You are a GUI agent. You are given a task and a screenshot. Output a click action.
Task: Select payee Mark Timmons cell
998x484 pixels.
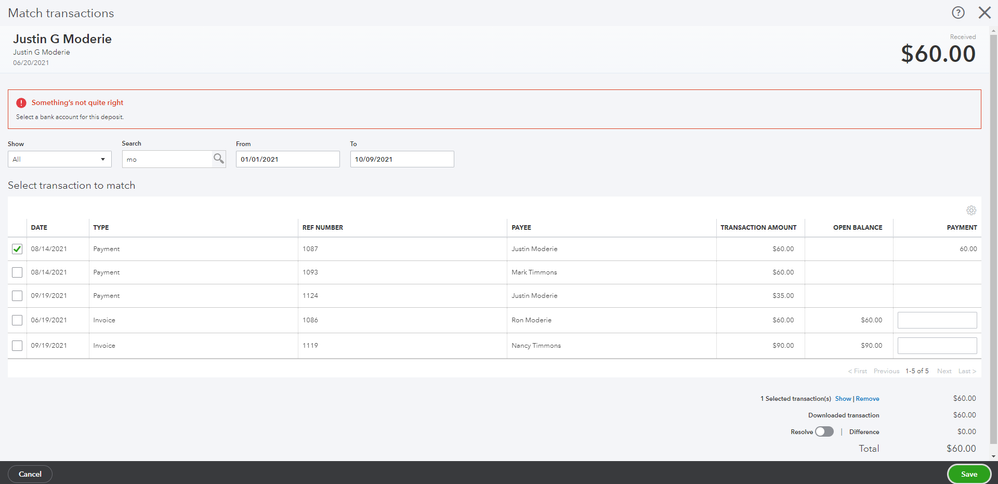(534, 273)
